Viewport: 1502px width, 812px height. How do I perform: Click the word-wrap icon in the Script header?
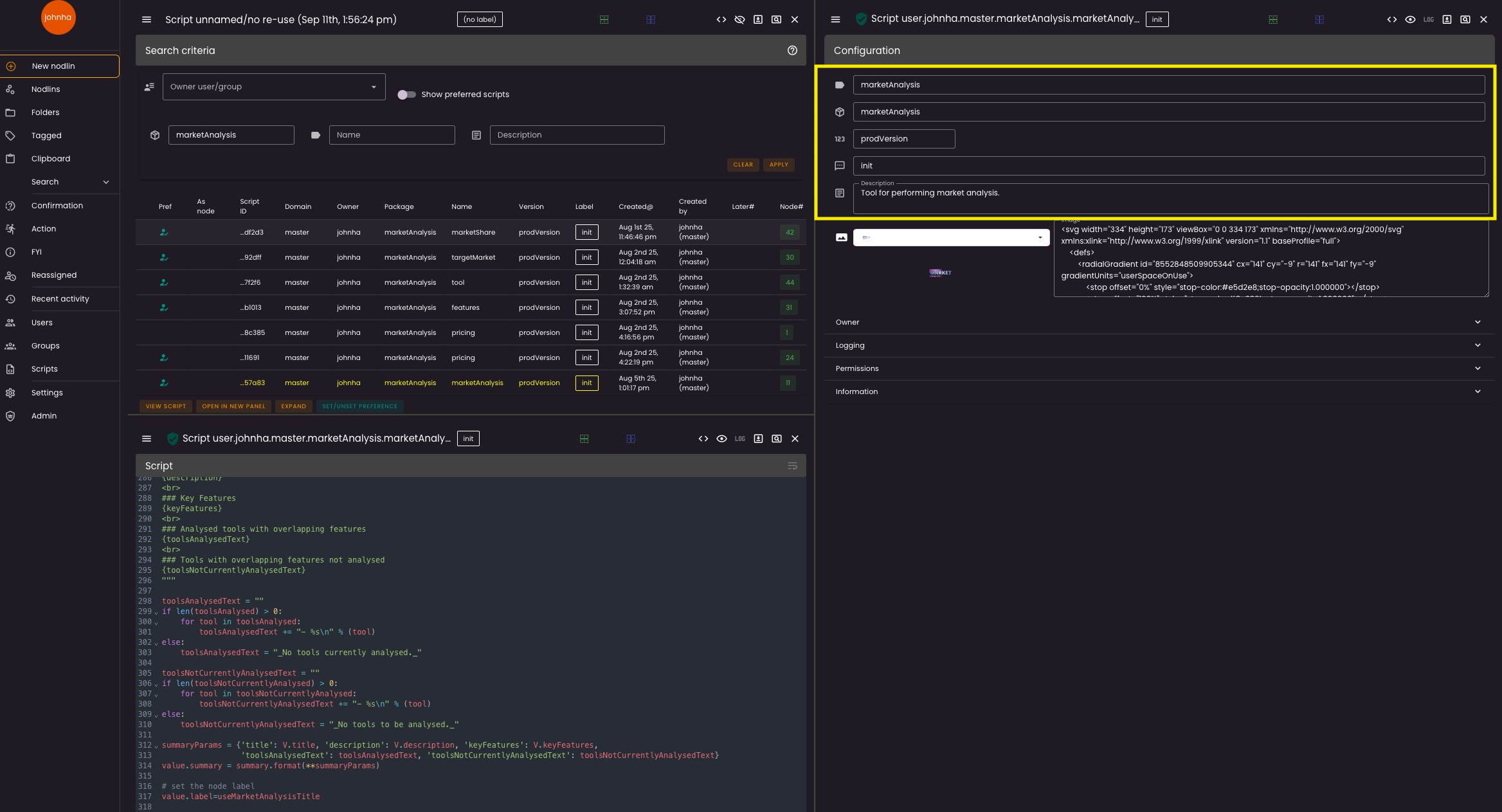(x=792, y=466)
